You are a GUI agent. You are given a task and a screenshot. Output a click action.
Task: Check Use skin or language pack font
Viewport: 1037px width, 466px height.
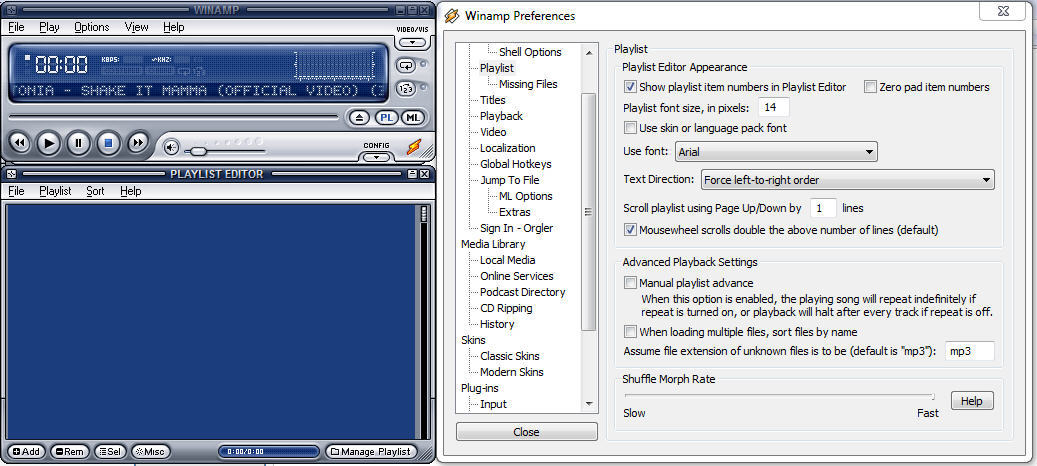click(630, 128)
